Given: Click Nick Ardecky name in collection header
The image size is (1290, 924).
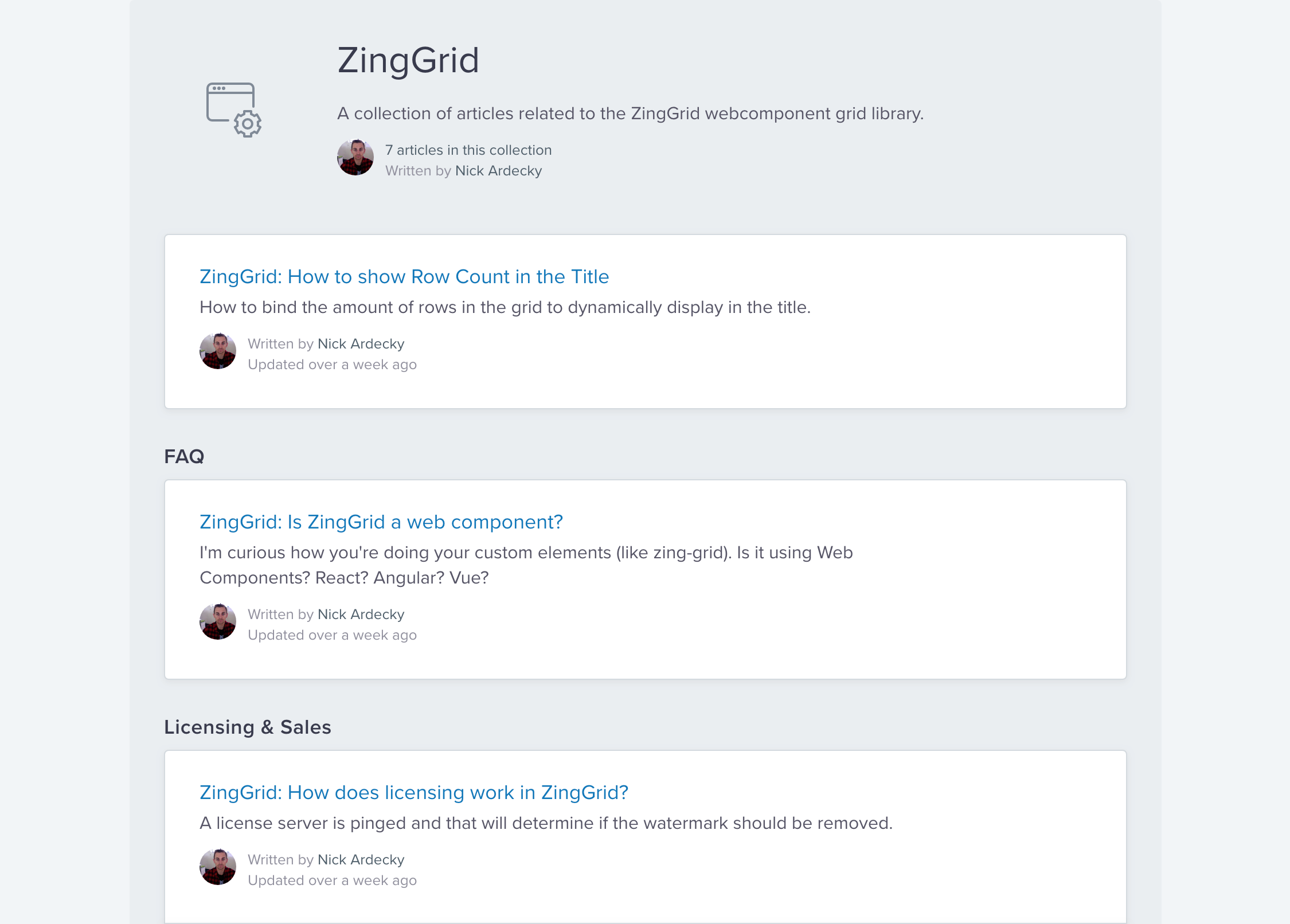Looking at the screenshot, I should (x=498, y=171).
